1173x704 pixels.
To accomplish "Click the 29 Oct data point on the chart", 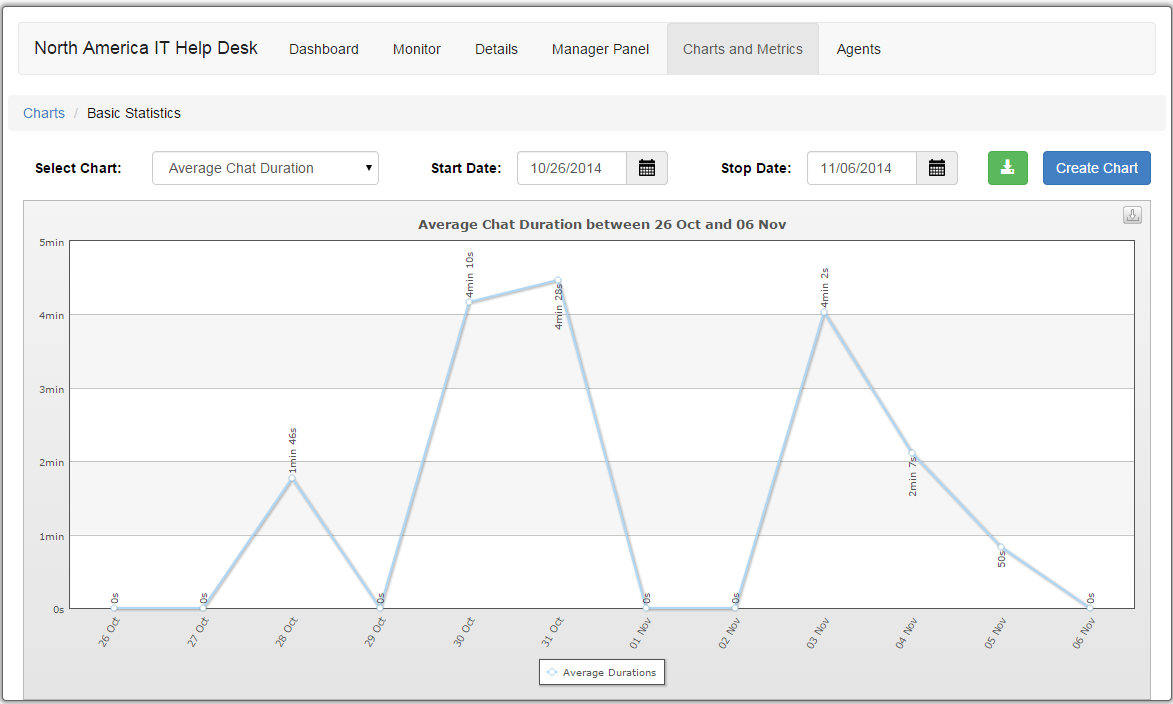I will [380, 608].
